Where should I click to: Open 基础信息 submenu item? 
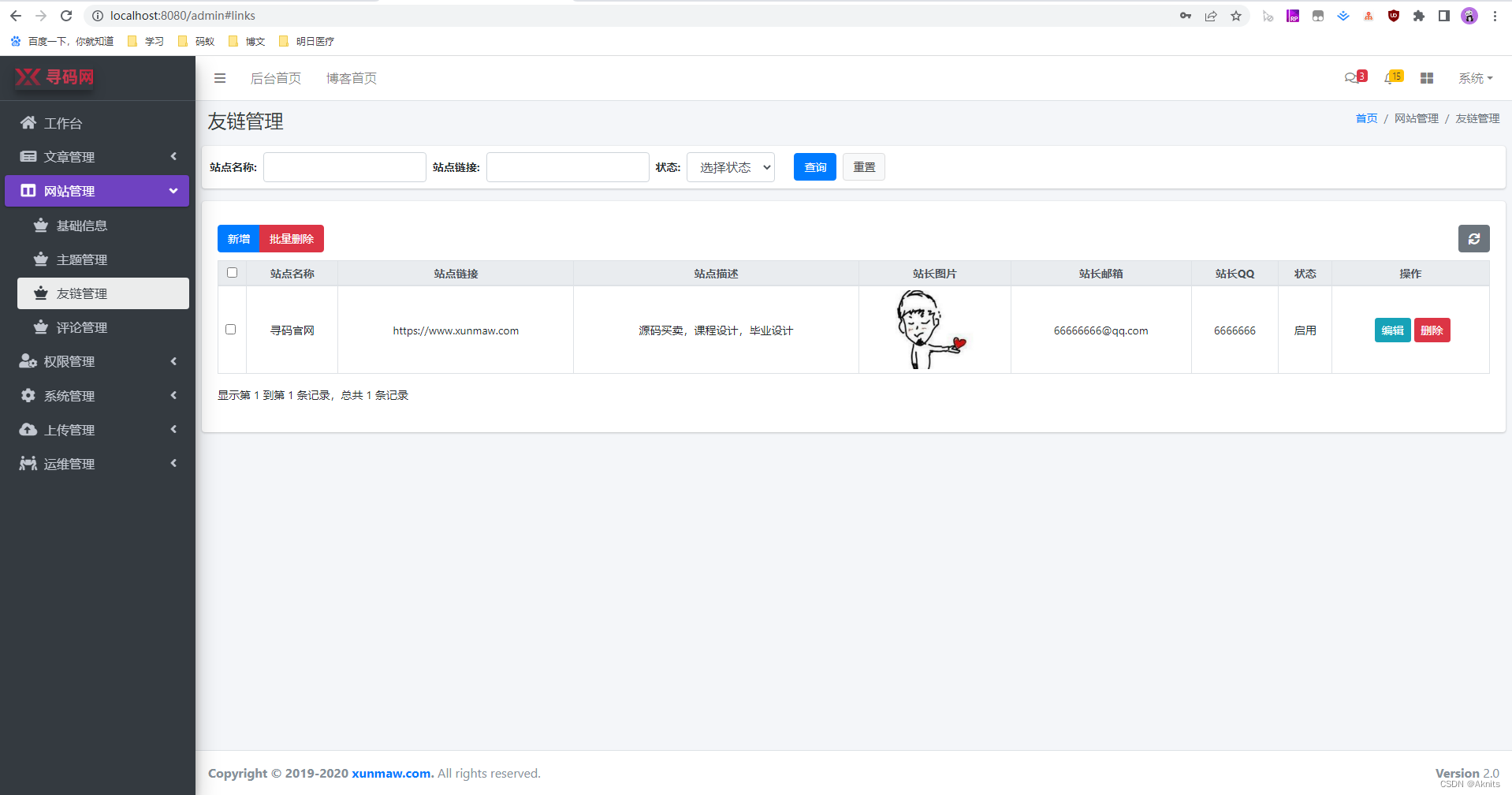[x=103, y=226]
